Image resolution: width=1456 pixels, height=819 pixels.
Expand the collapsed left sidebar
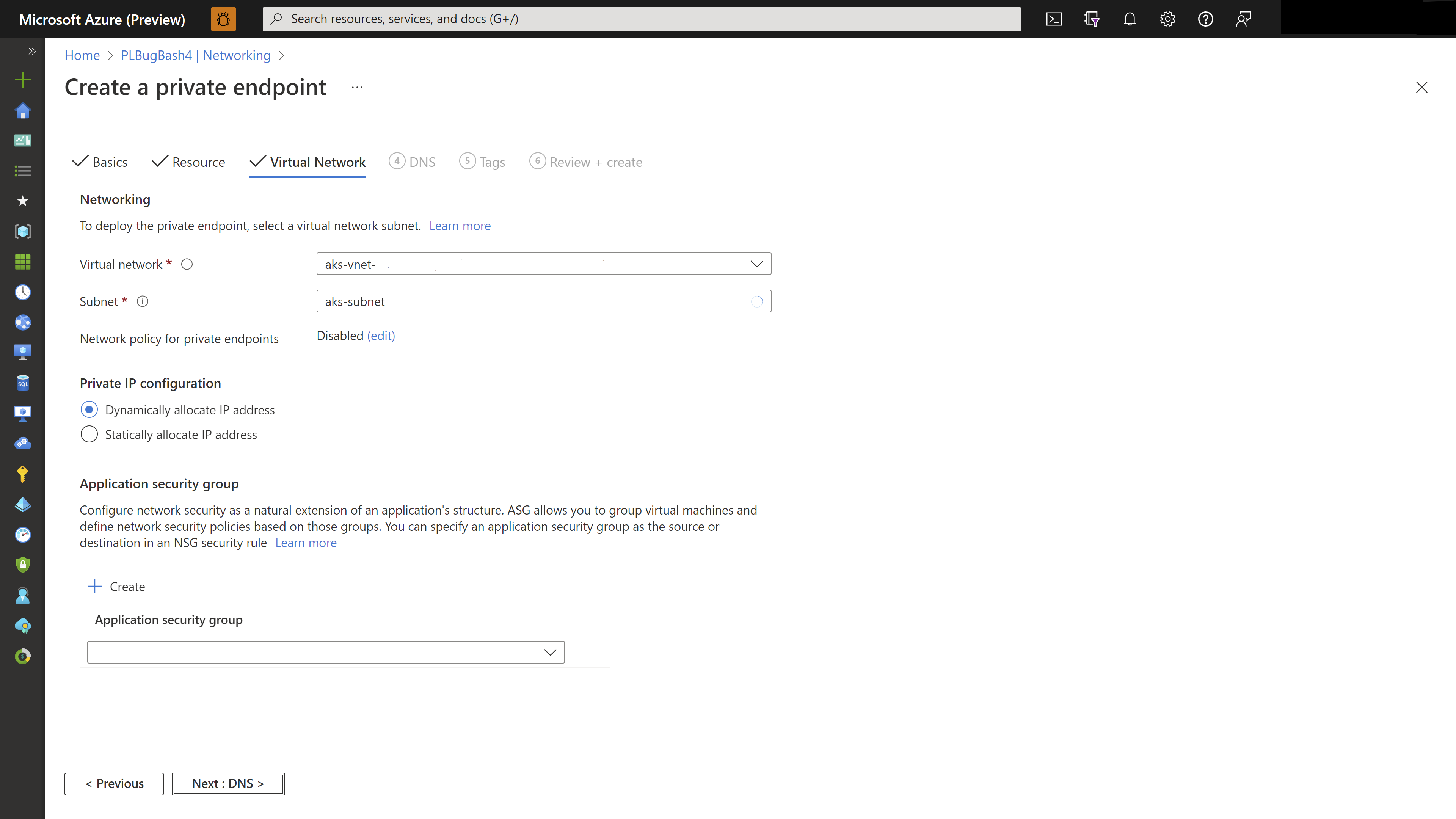coord(31,51)
